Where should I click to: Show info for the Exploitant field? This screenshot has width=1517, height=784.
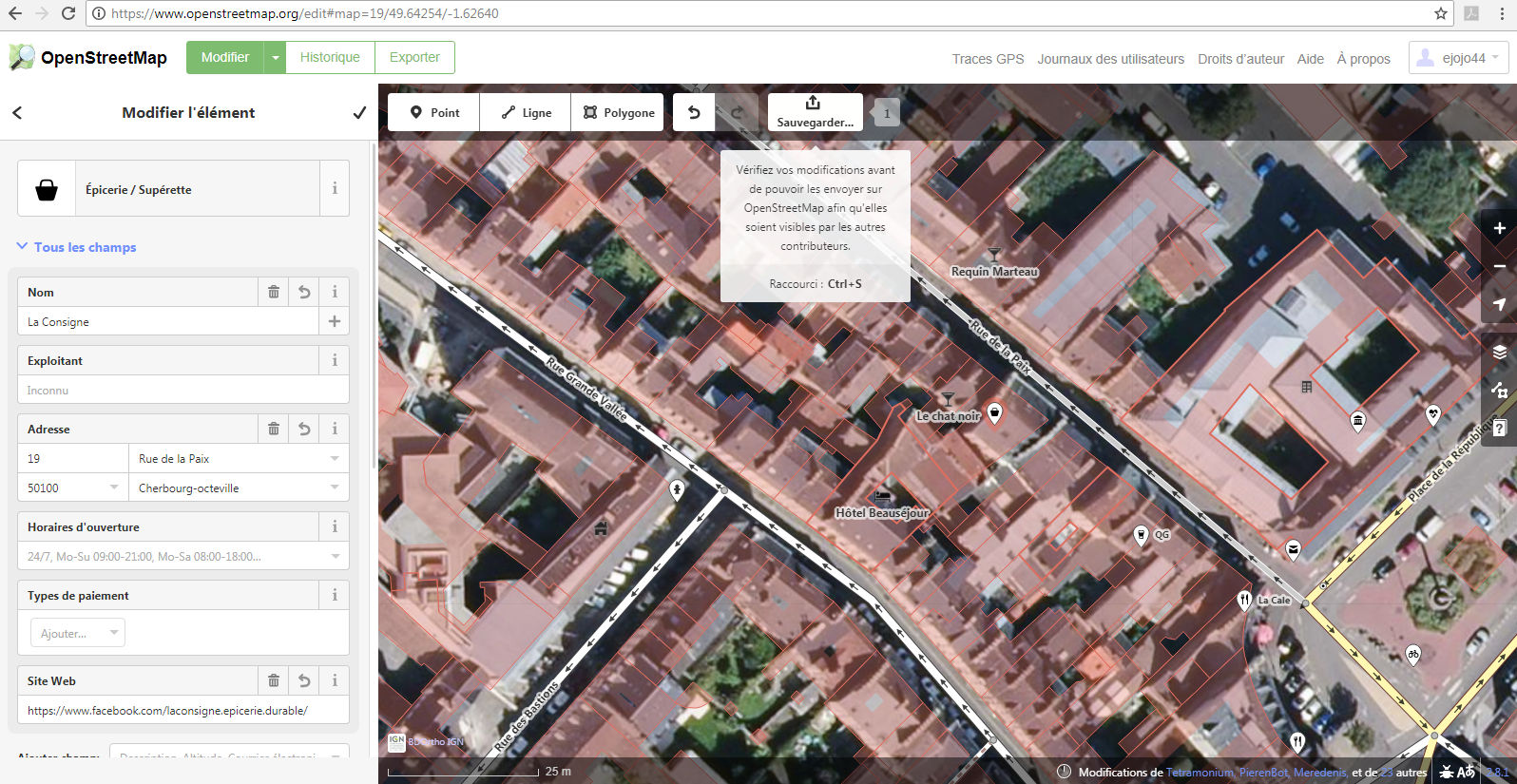pyautogui.click(x=335, y=360)
